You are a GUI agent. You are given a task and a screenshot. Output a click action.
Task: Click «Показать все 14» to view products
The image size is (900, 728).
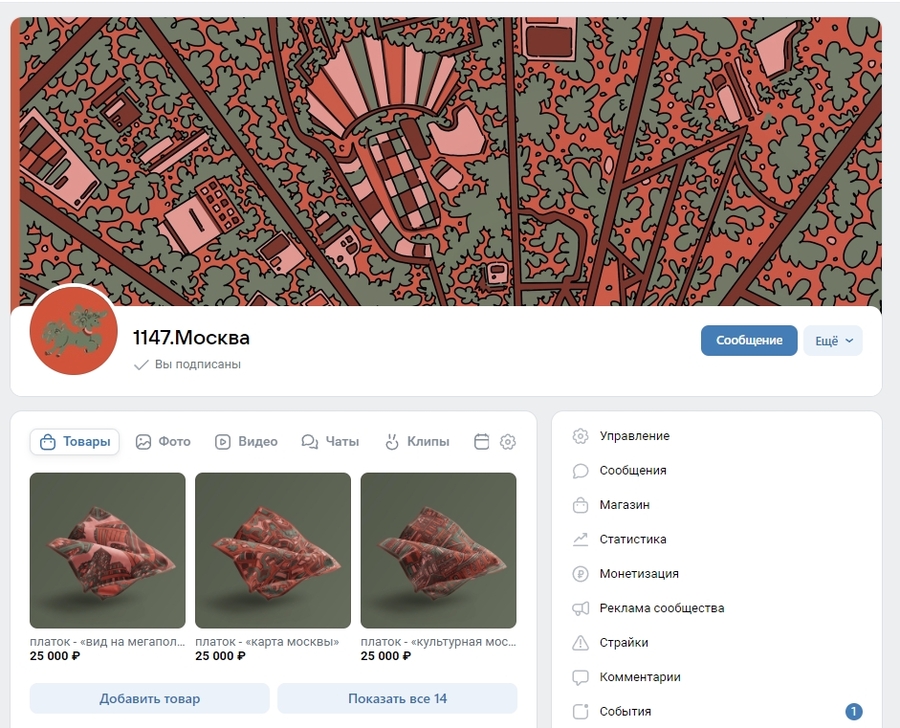(397, 698)
